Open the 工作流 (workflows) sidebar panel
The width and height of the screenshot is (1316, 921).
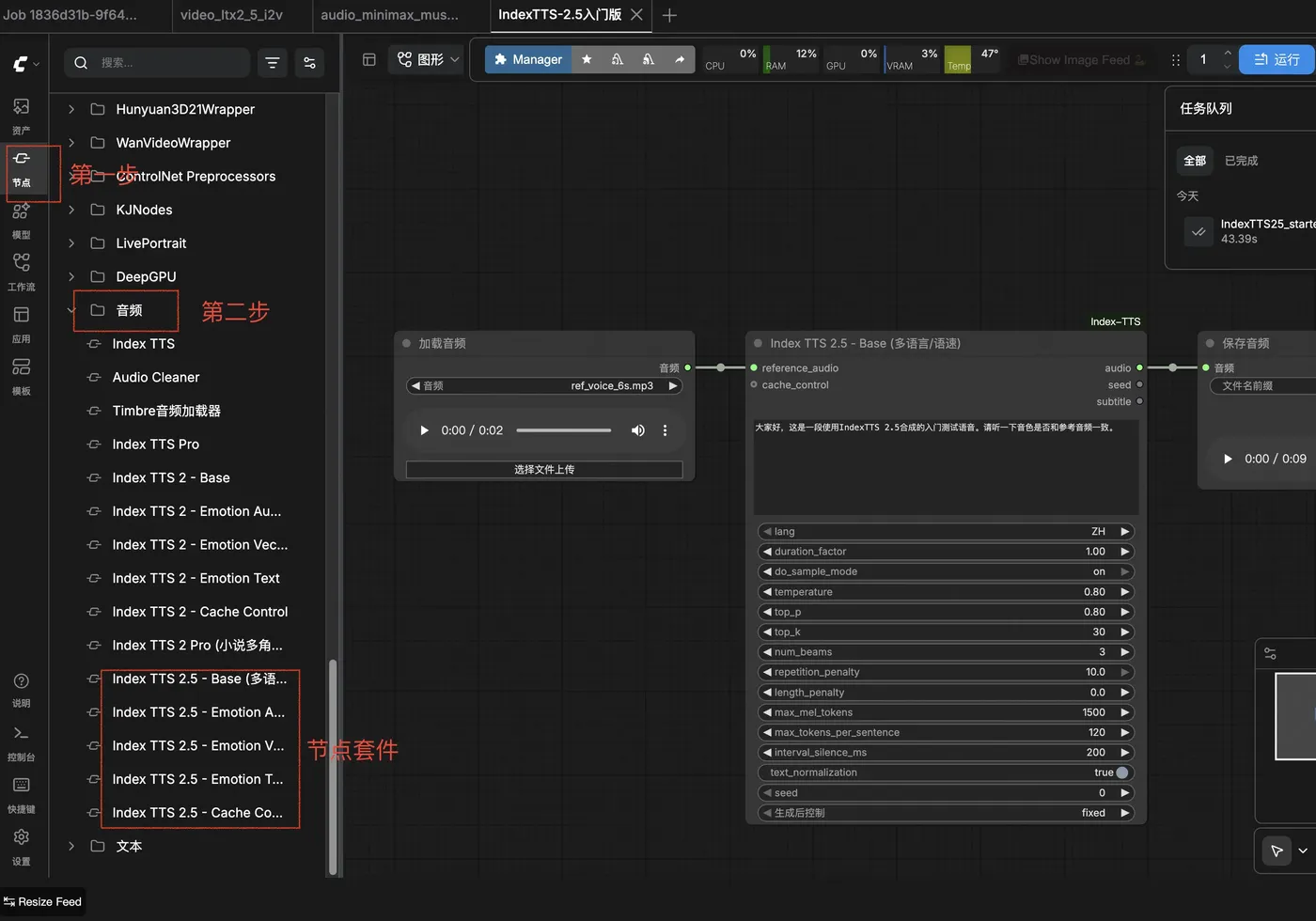click(21, 273)
